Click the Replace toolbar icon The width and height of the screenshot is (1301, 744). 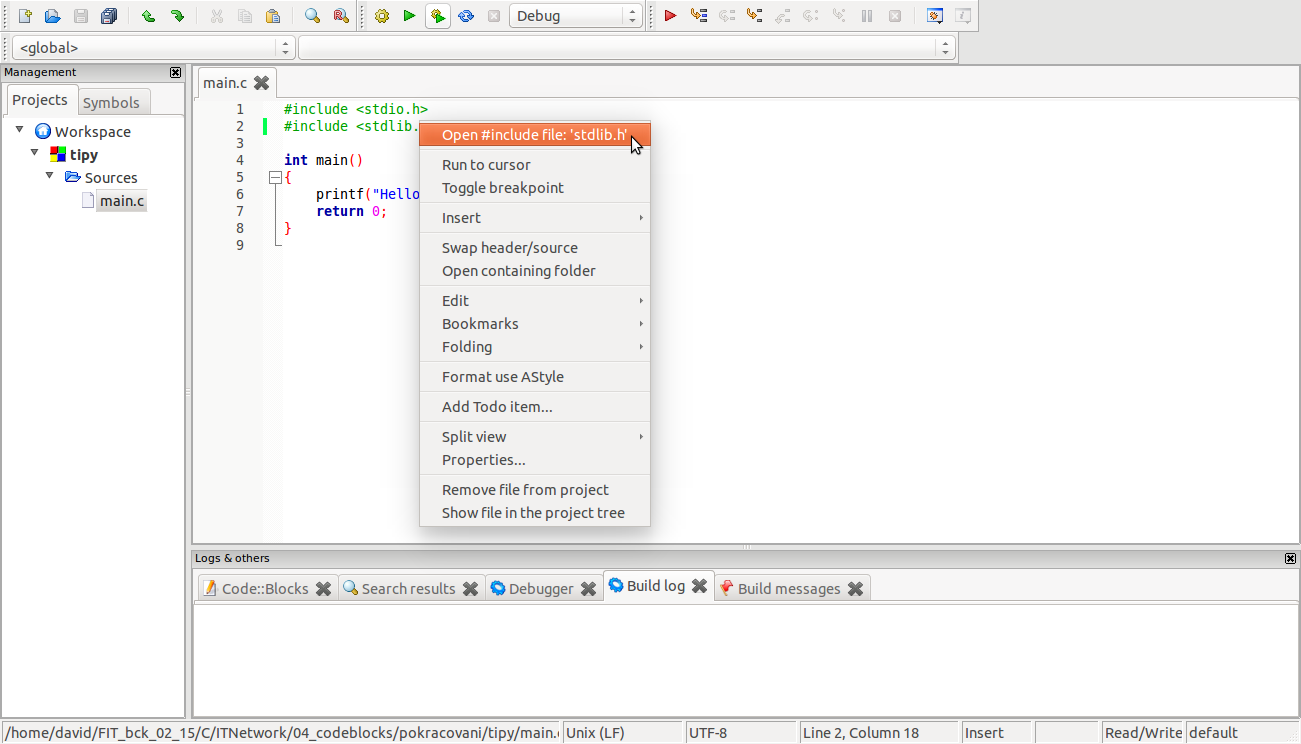(339, 15)
